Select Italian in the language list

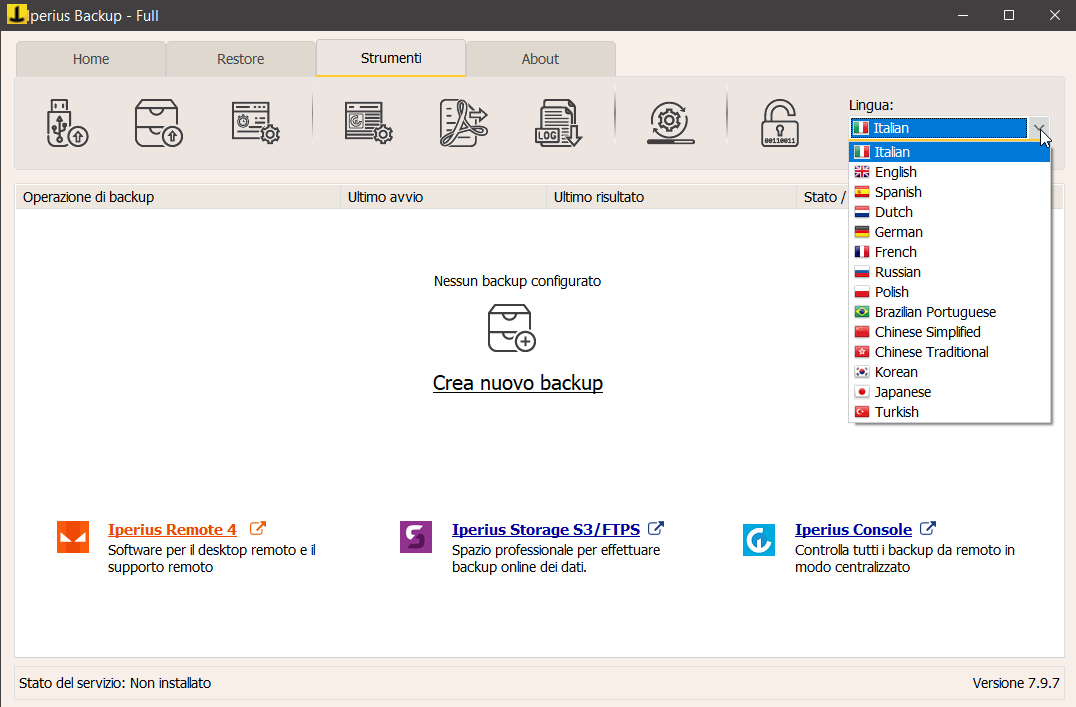point(950,152)
